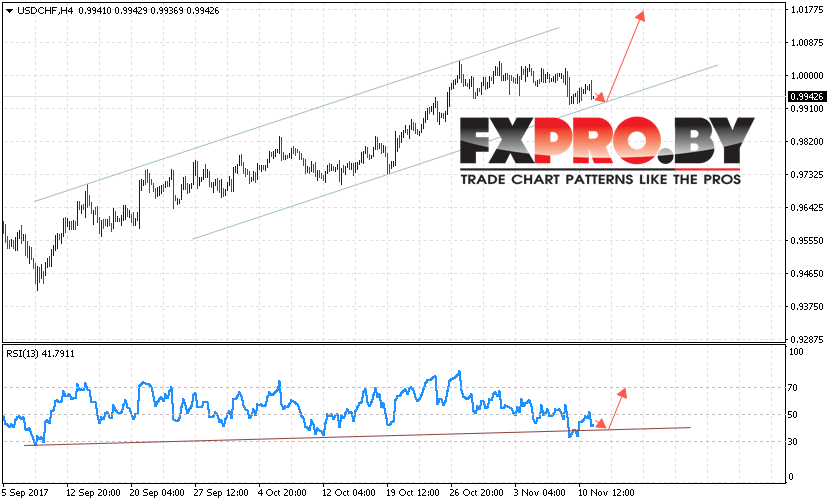Select the current price label 0.99426
This screenshot has height=504, width=828.
pos(806,97)
